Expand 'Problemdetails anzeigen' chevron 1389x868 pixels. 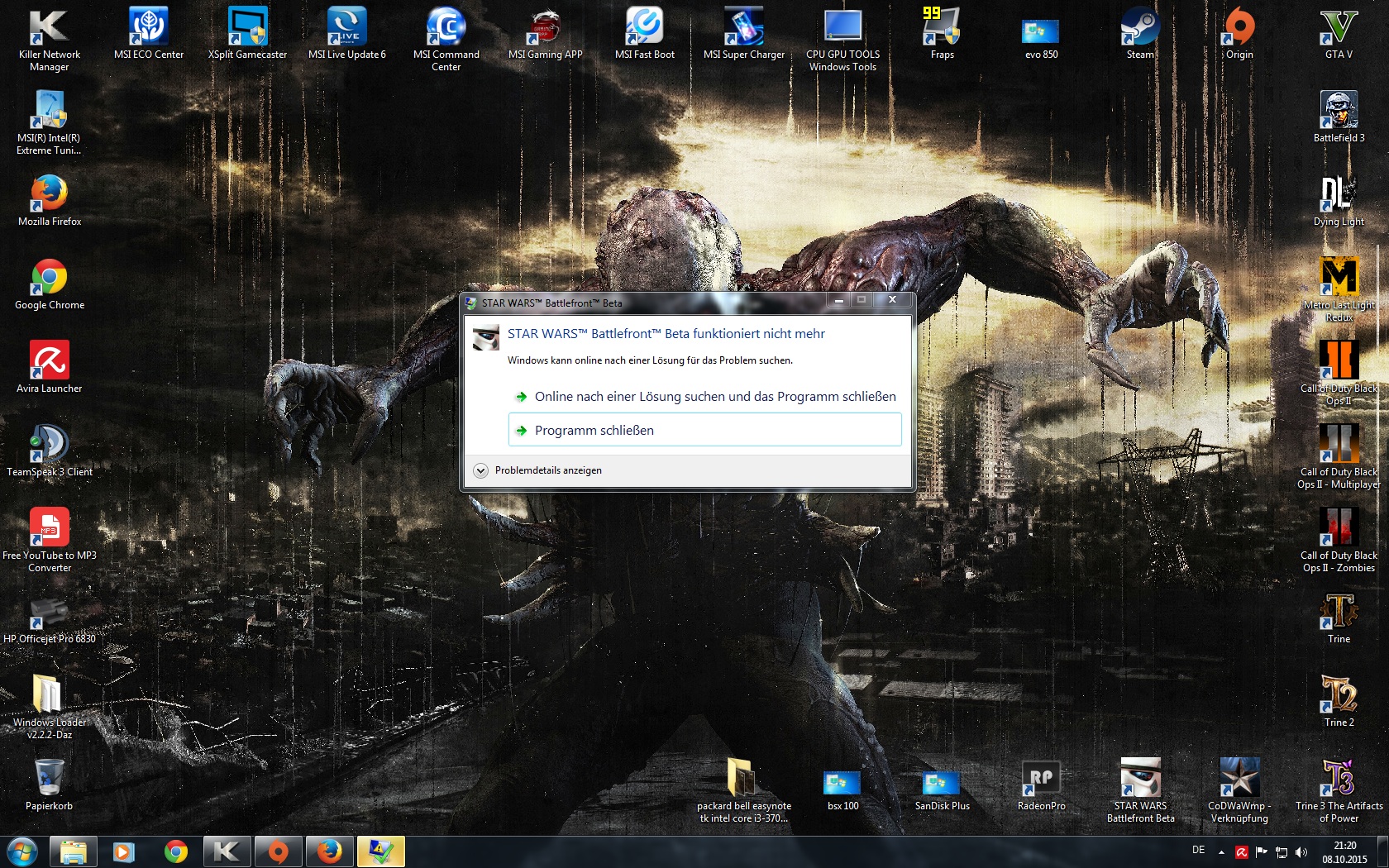tap(480, 470)
